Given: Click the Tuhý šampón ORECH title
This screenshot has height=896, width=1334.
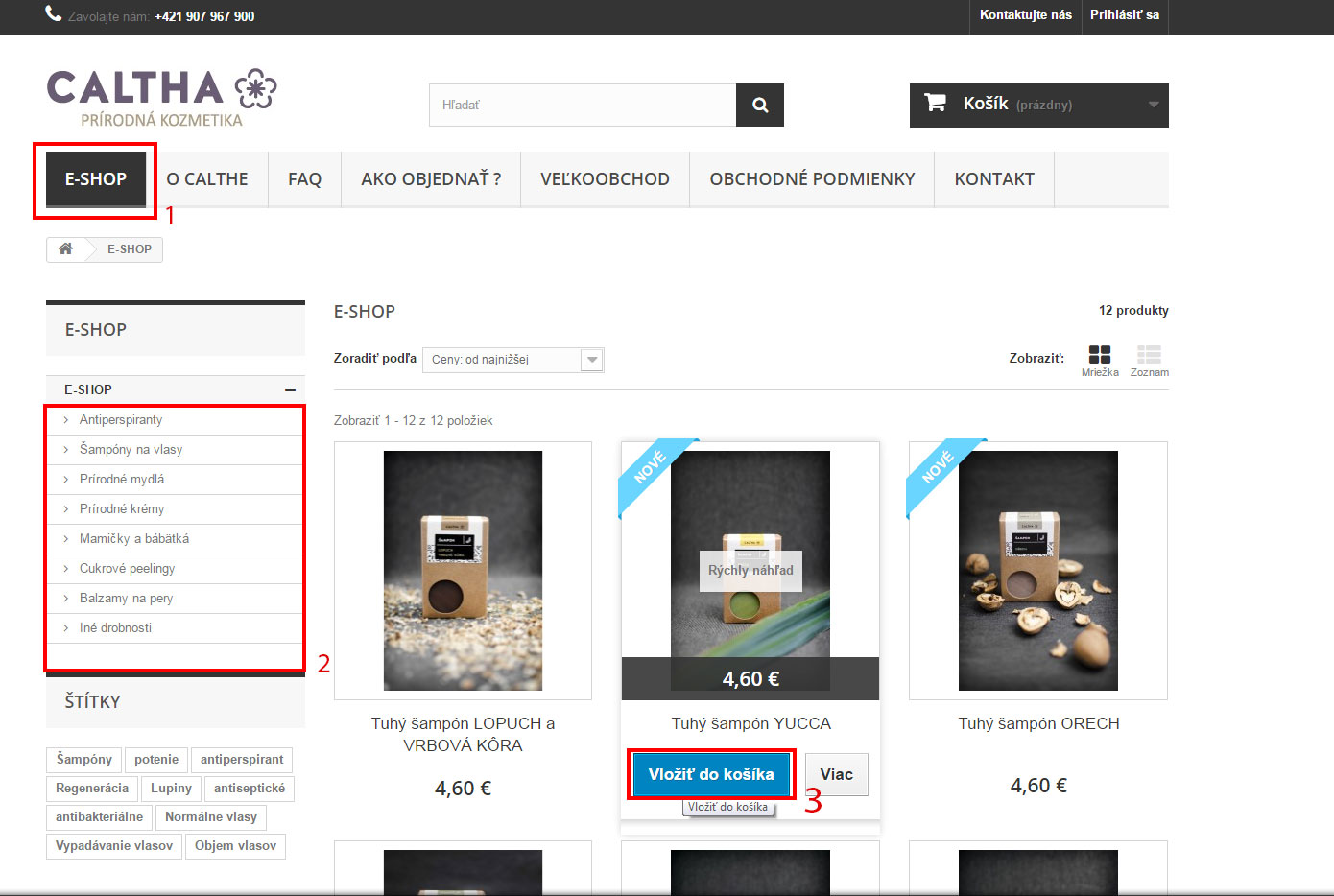Looking at the screenshot, I should [1038, 724].
